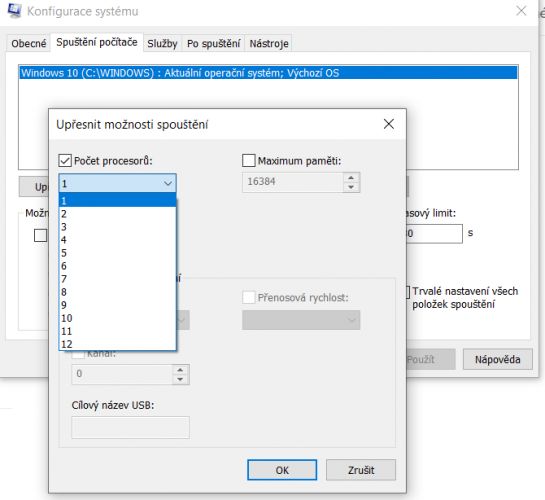Switch to the Obecné tab

pos(29,43)
